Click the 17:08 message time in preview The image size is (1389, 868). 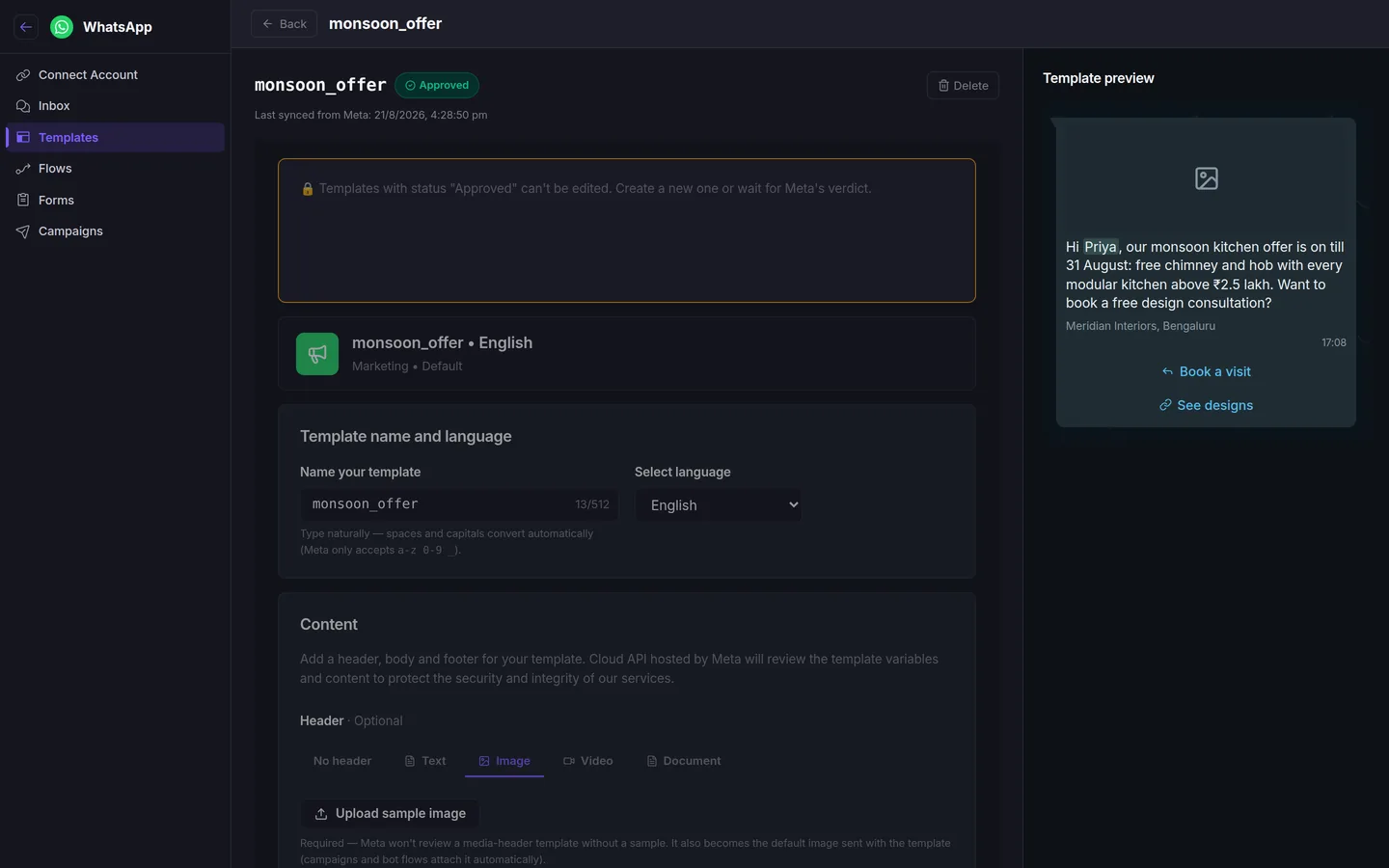[x=1334, y=342]
